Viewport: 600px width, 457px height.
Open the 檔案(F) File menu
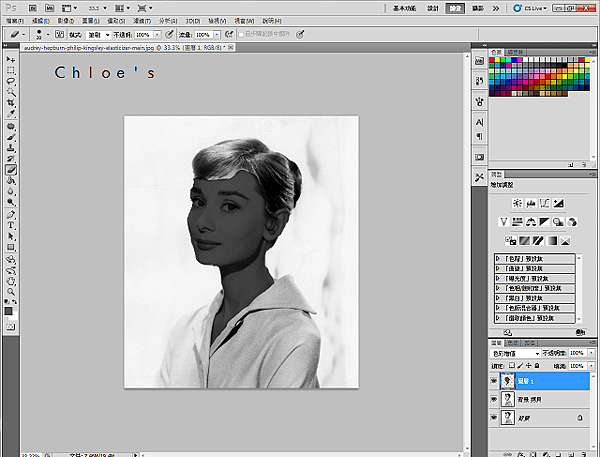pyautogui.click(x=15, y=21)
